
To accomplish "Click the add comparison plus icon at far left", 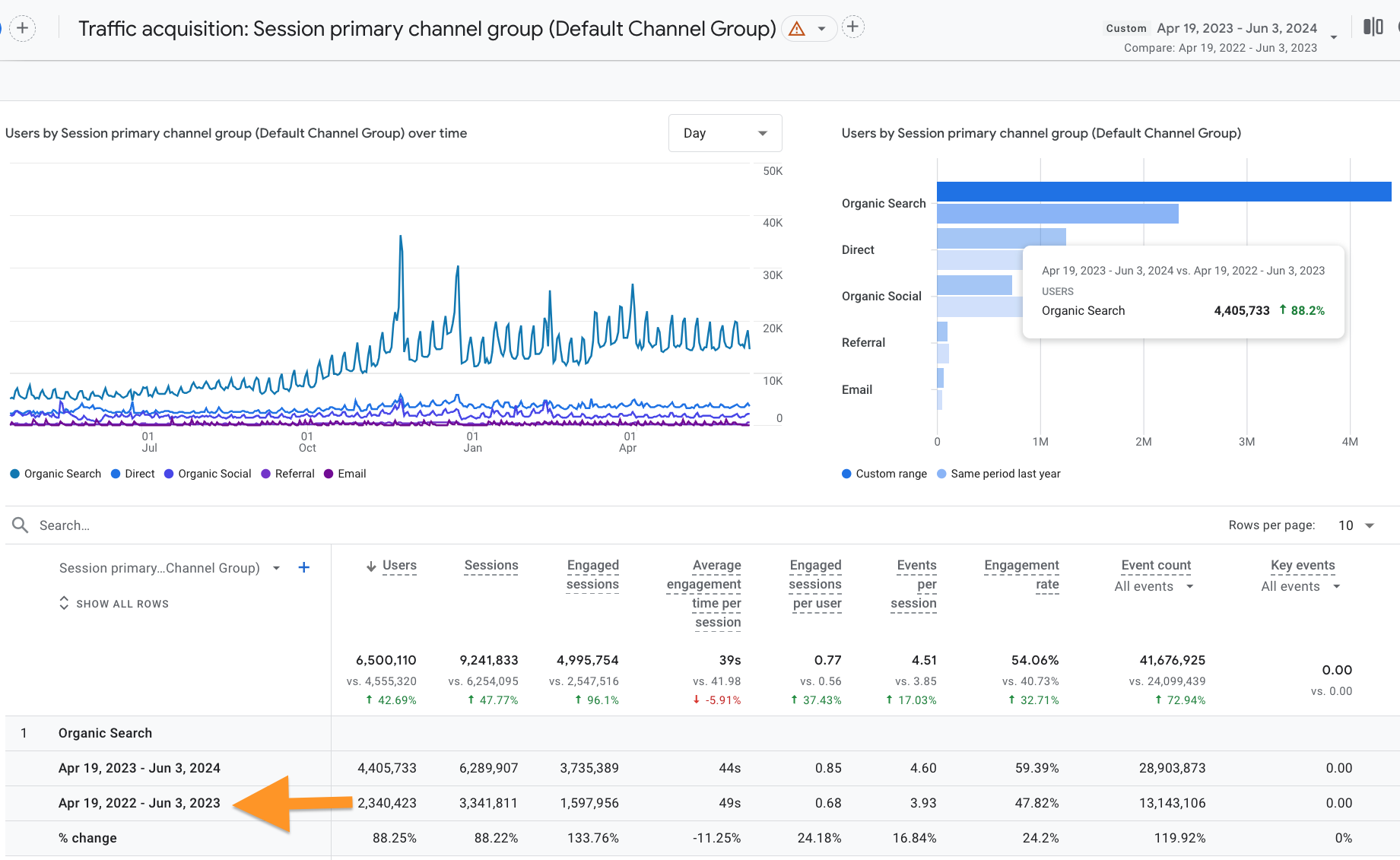I will 23,29.
